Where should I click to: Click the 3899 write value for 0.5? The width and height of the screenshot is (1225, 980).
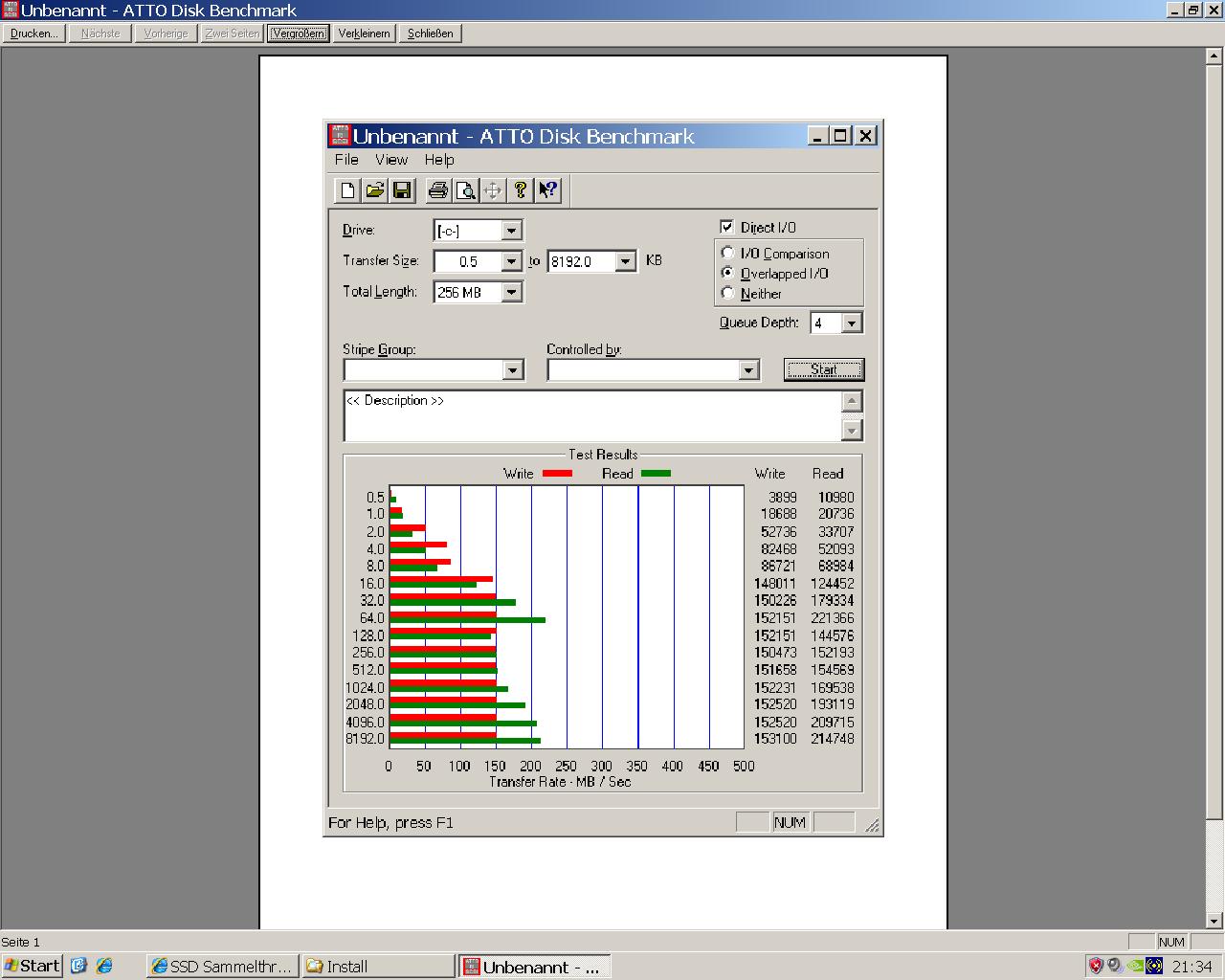point(783,498)
